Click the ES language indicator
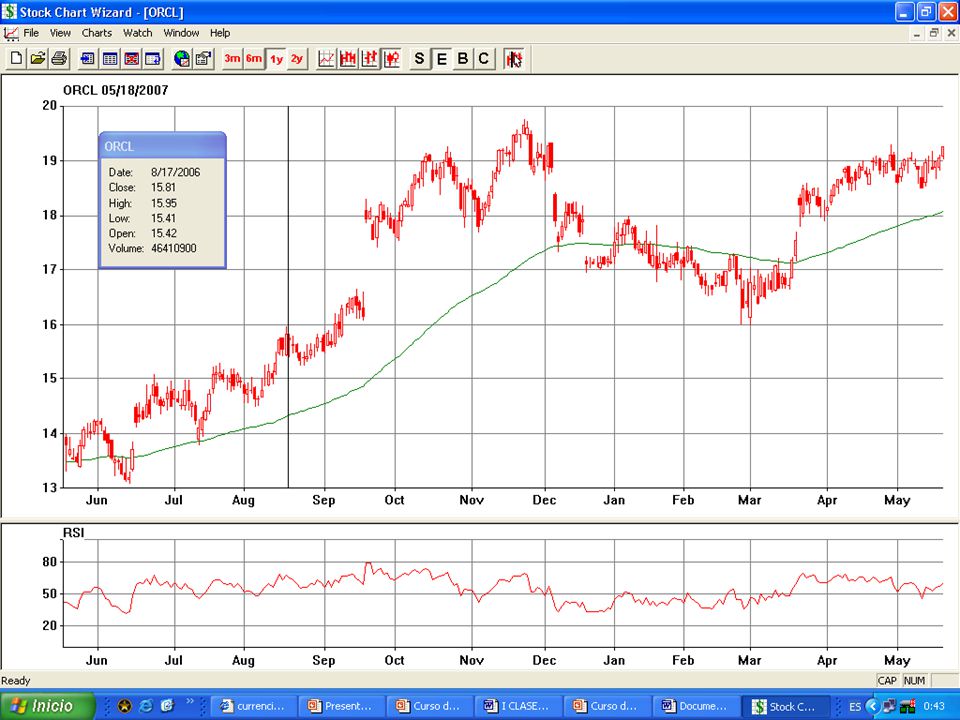The width and height of the screenshot is (960, 720). point(855,707)
